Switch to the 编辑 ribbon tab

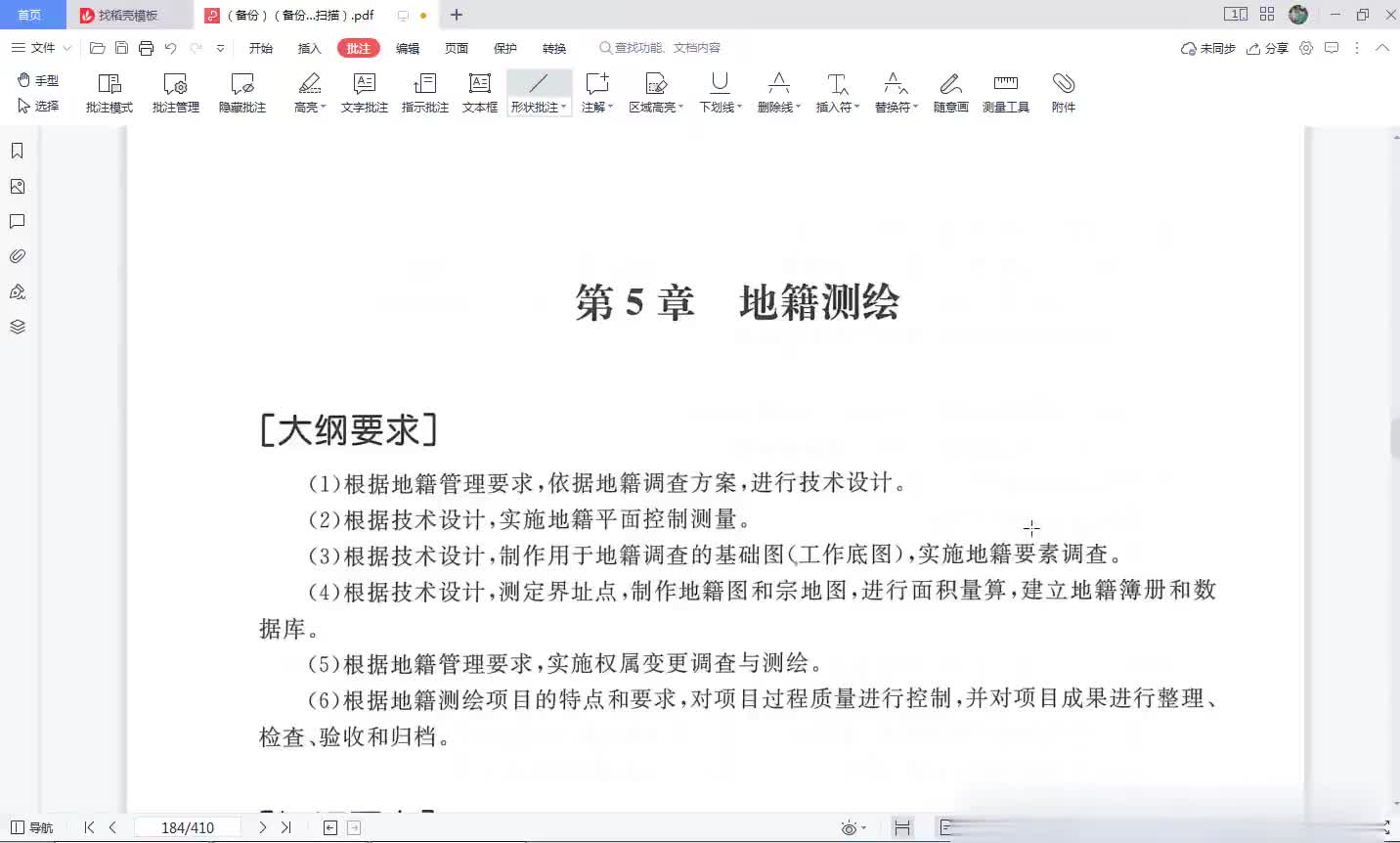[408, 48]
